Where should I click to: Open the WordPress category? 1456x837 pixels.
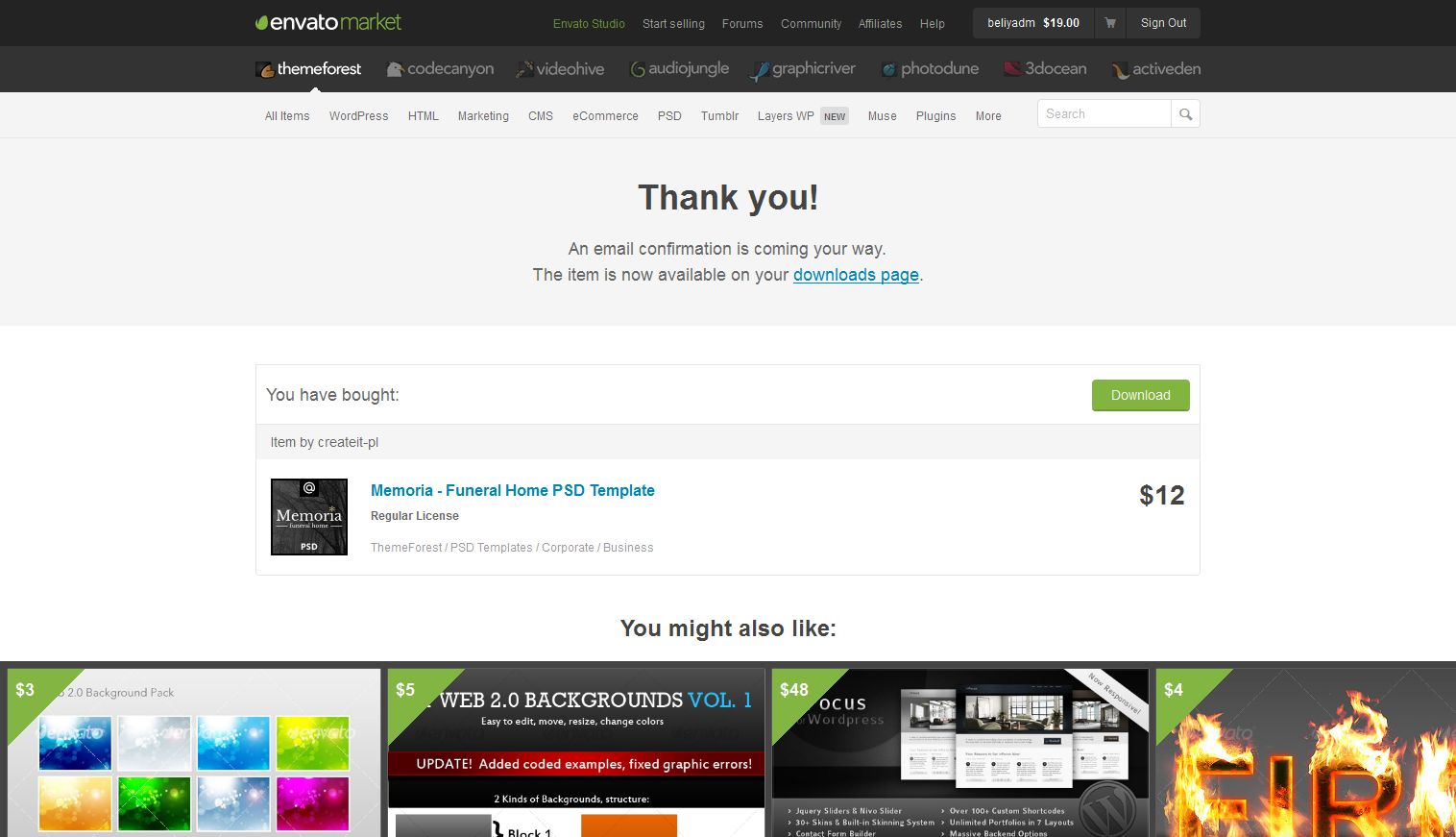tap(359, 116)
